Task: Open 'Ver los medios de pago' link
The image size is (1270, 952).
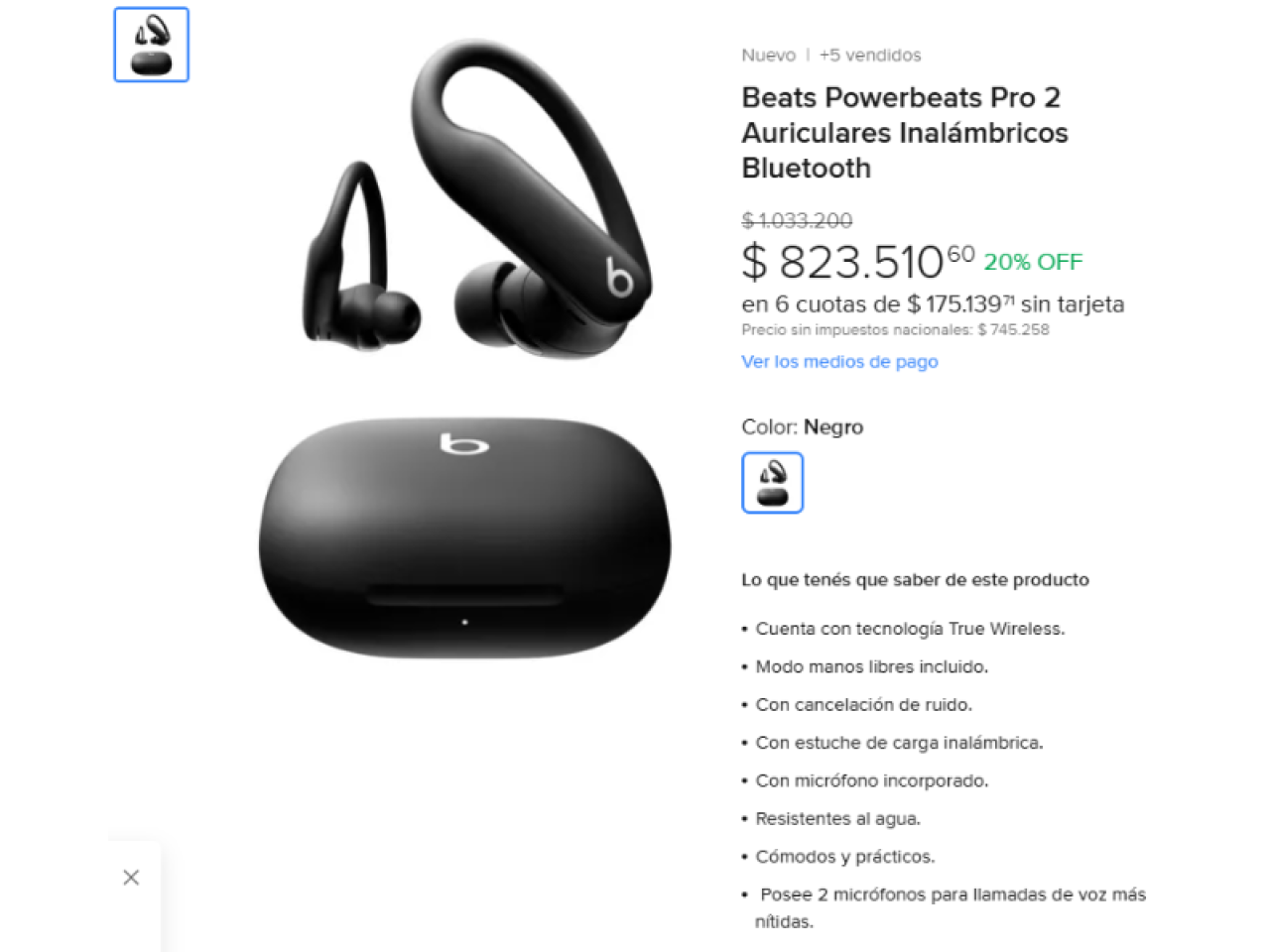Action: tap(839, 362)
